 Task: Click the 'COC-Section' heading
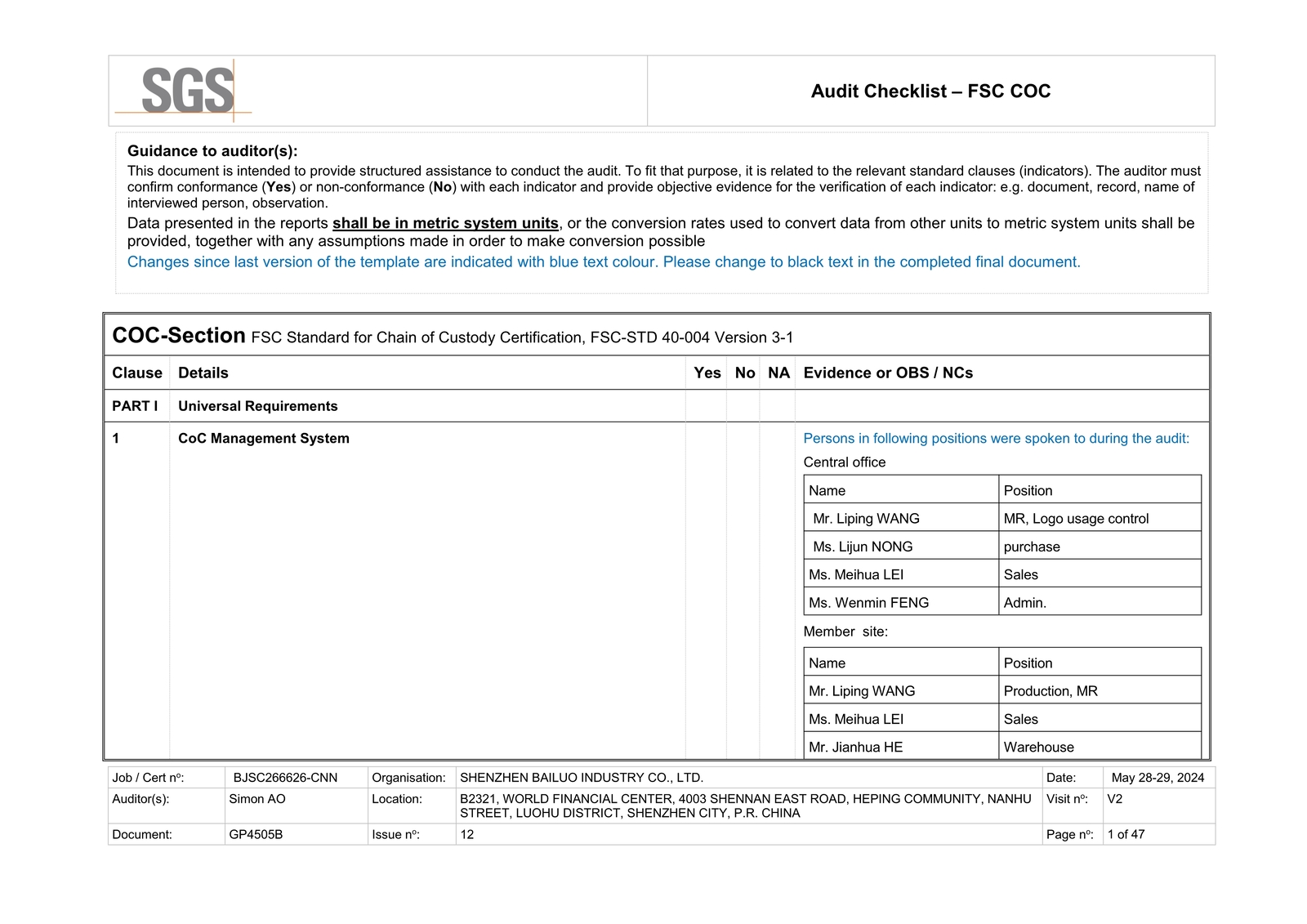tap(179, 336)
